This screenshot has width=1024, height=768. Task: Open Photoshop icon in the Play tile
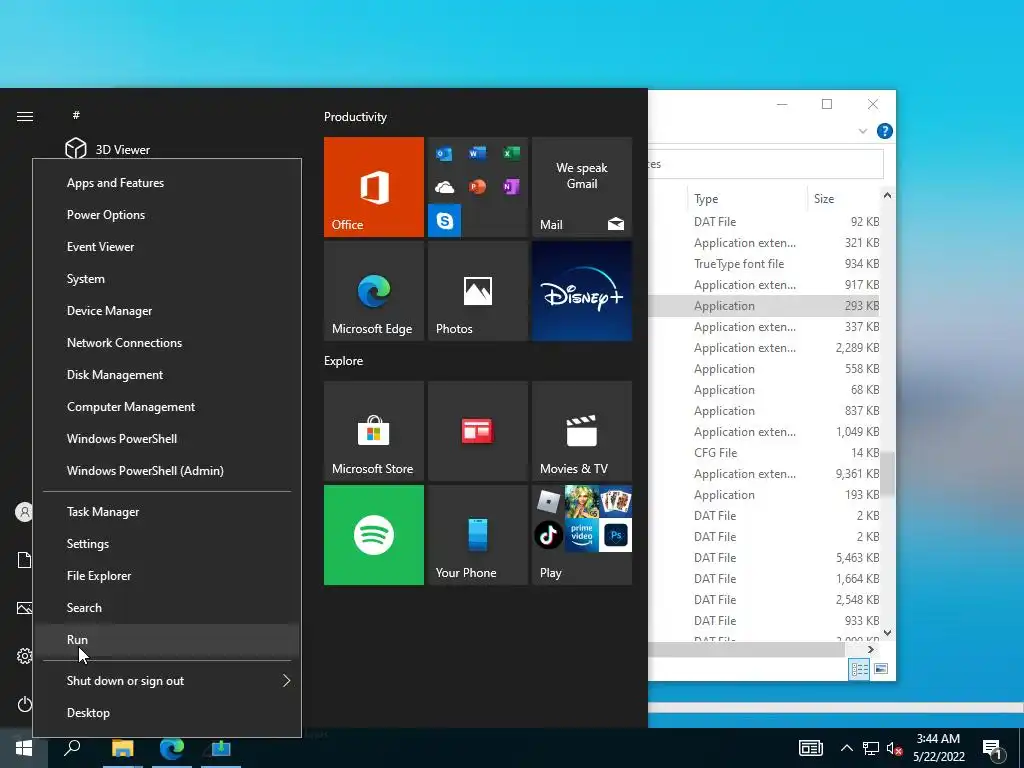click(x=616, y=536)
